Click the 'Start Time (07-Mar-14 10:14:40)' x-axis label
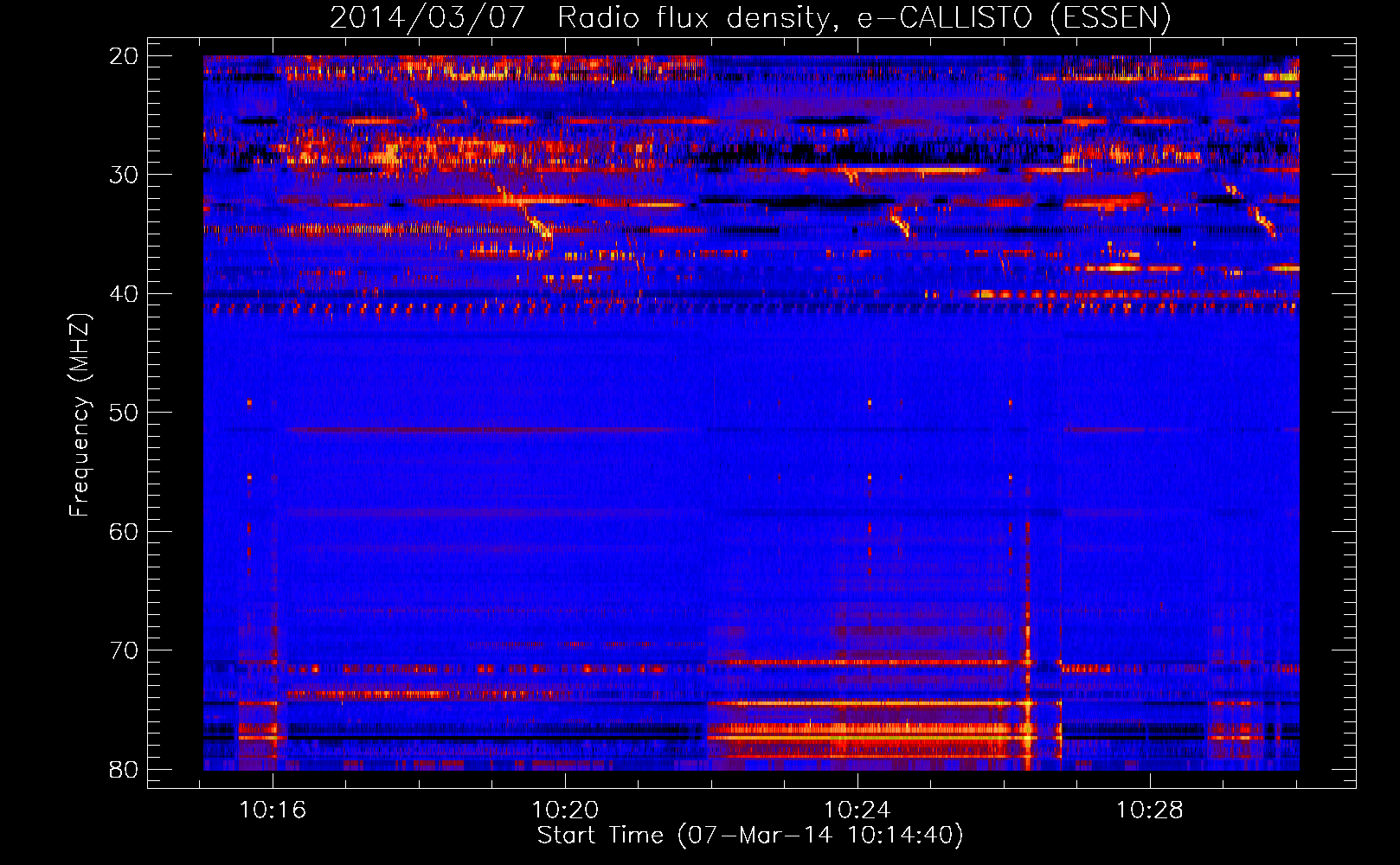 coord(750,836)
